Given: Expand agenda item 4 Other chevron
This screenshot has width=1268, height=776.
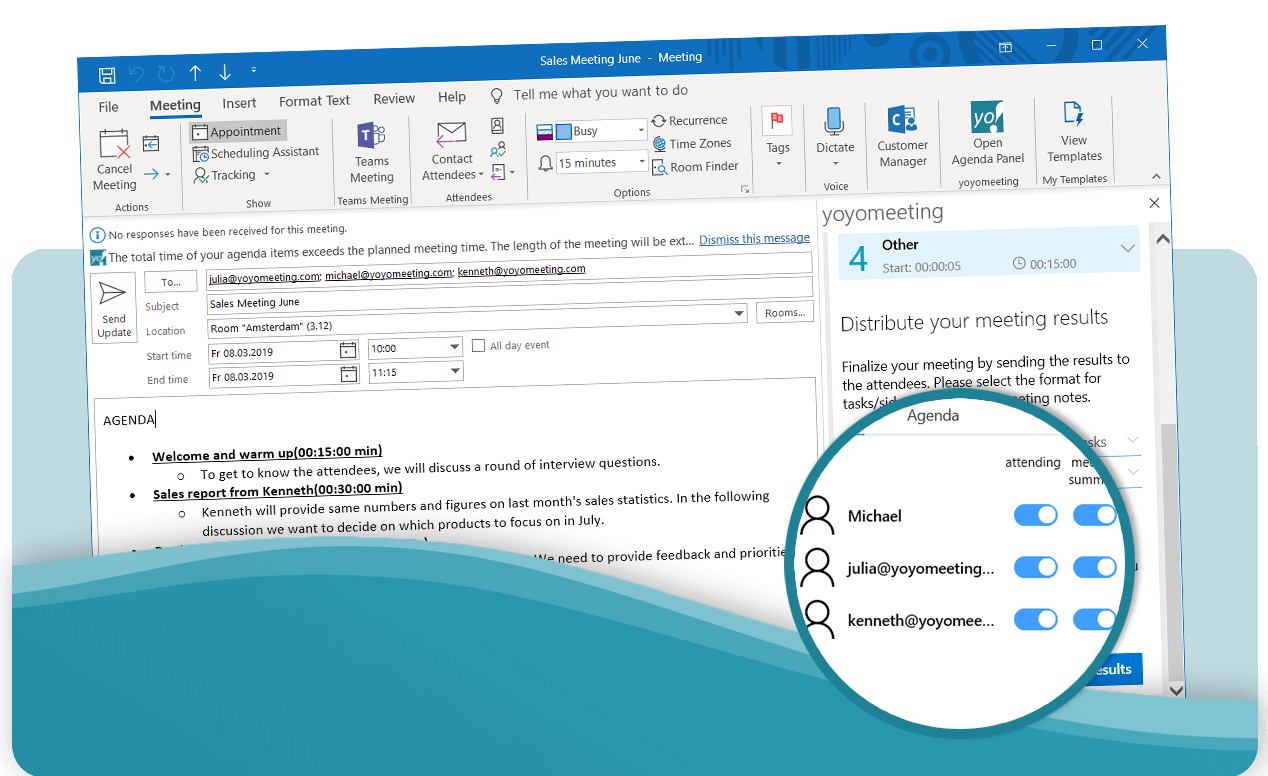Looking at the screenshot, I should 1128,248.
